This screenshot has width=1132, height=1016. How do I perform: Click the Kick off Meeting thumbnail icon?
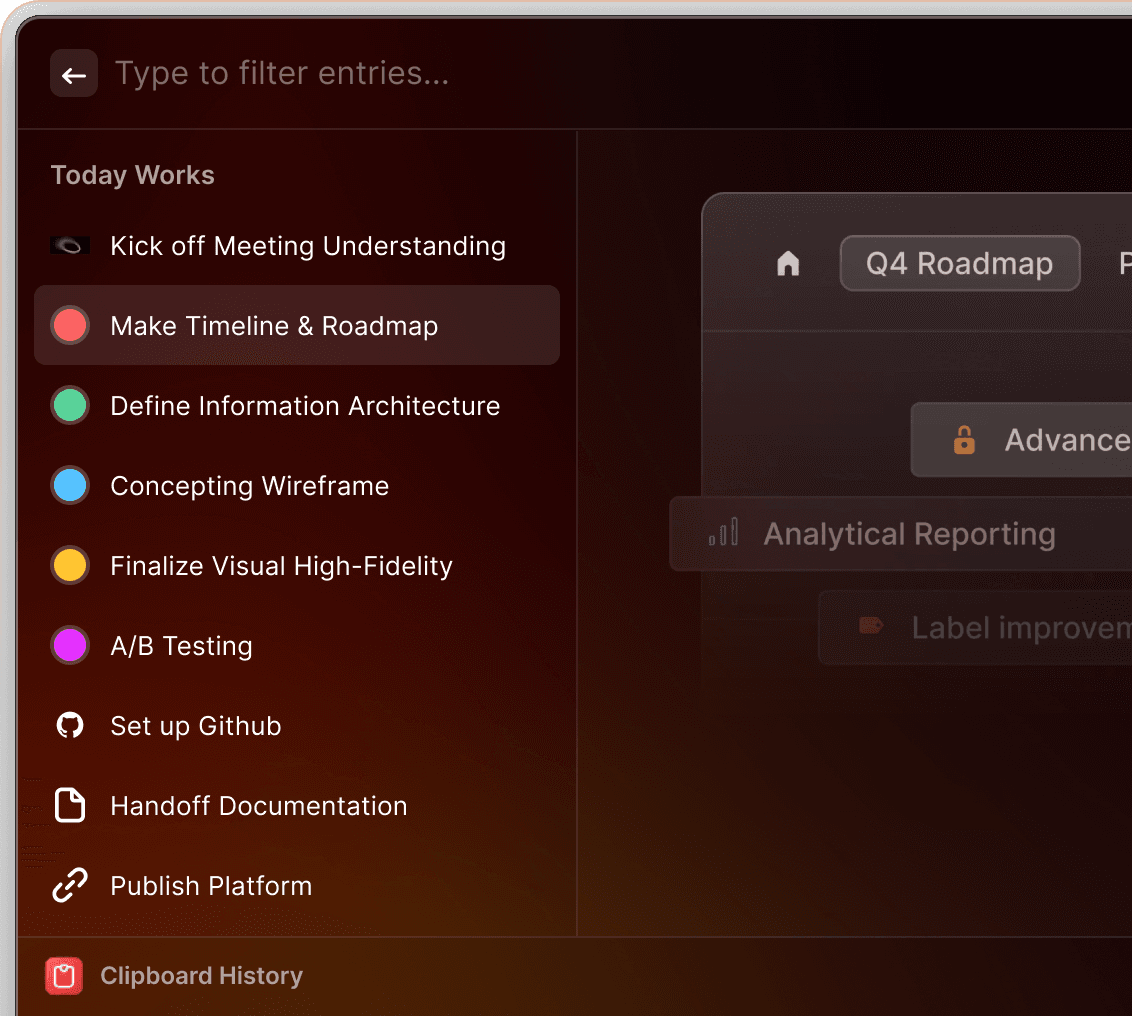tap(70, 246)
